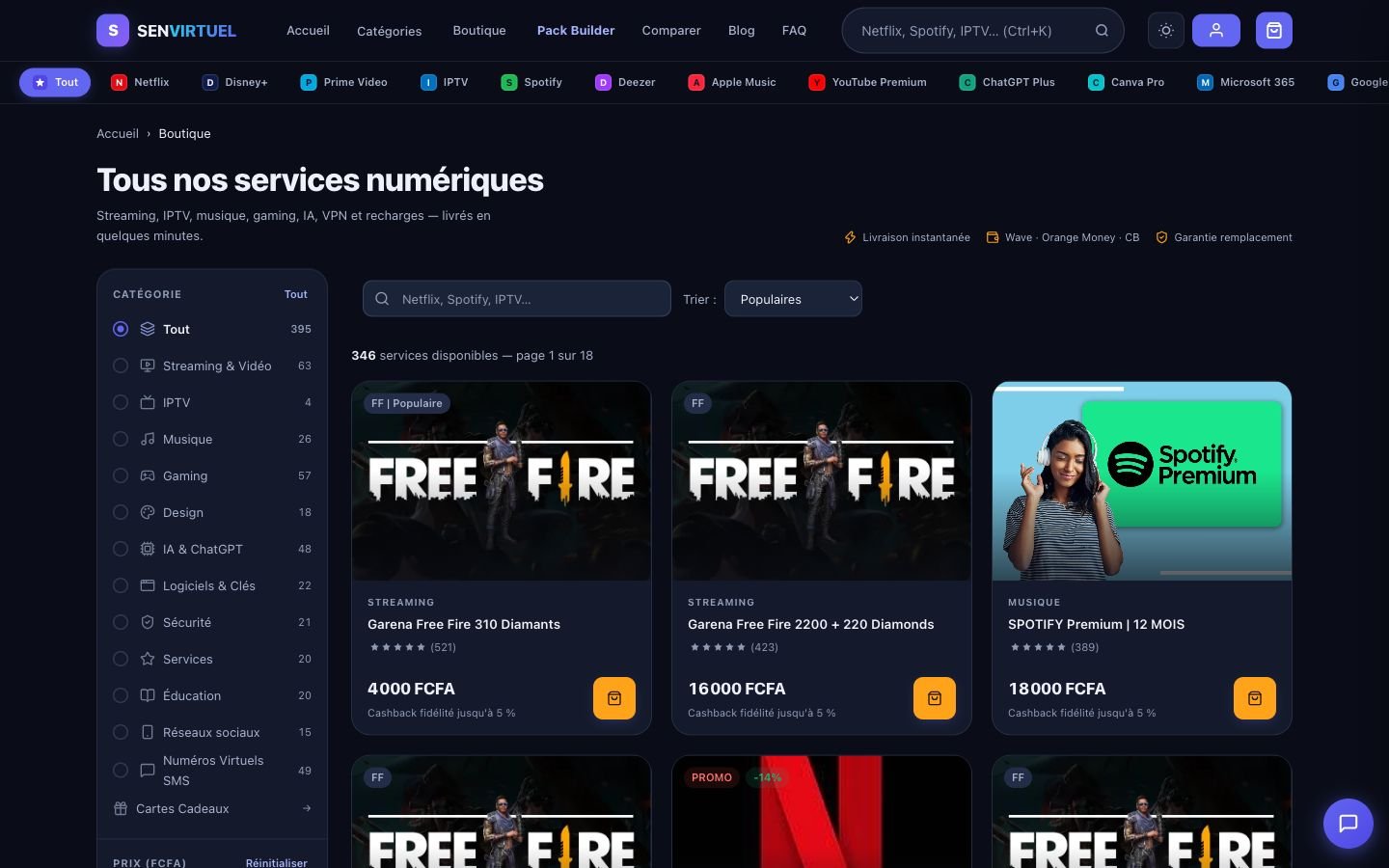Click the Tout link in Catégorie header
The height and width of the screenshot is (868, 1389).
point(296,294)
